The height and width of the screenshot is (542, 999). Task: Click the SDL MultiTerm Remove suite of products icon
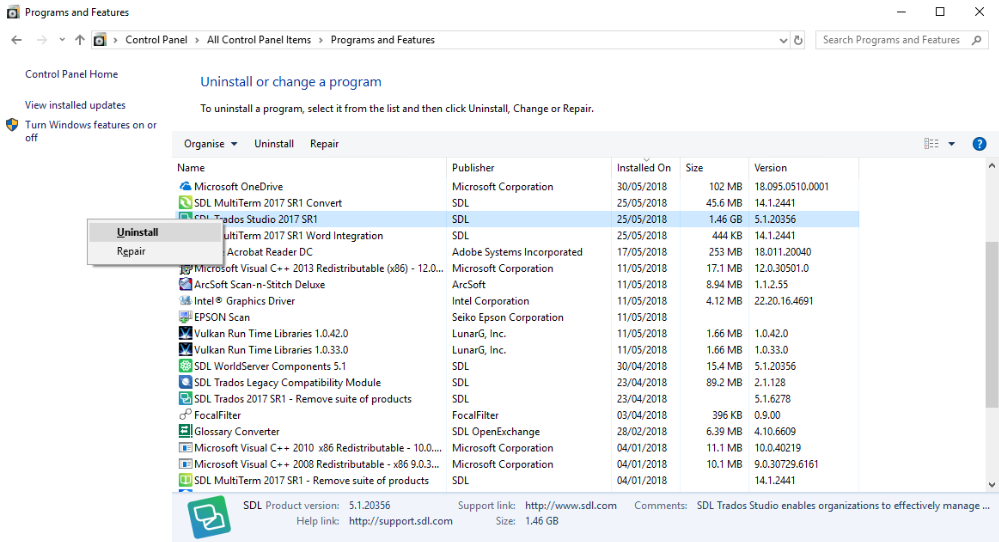coord(185,480)
